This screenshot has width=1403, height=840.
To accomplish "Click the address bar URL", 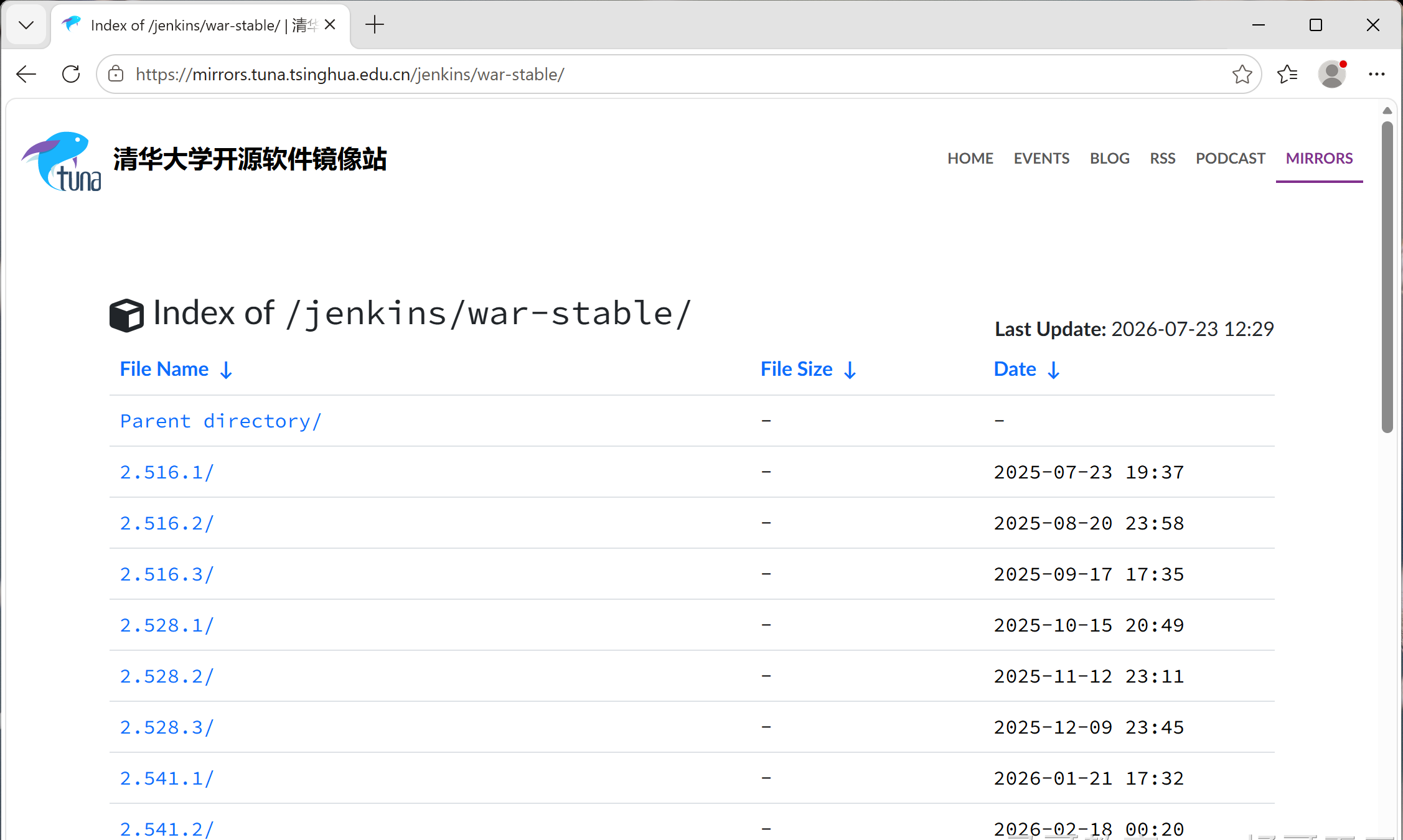I will [x=350, y=74].
